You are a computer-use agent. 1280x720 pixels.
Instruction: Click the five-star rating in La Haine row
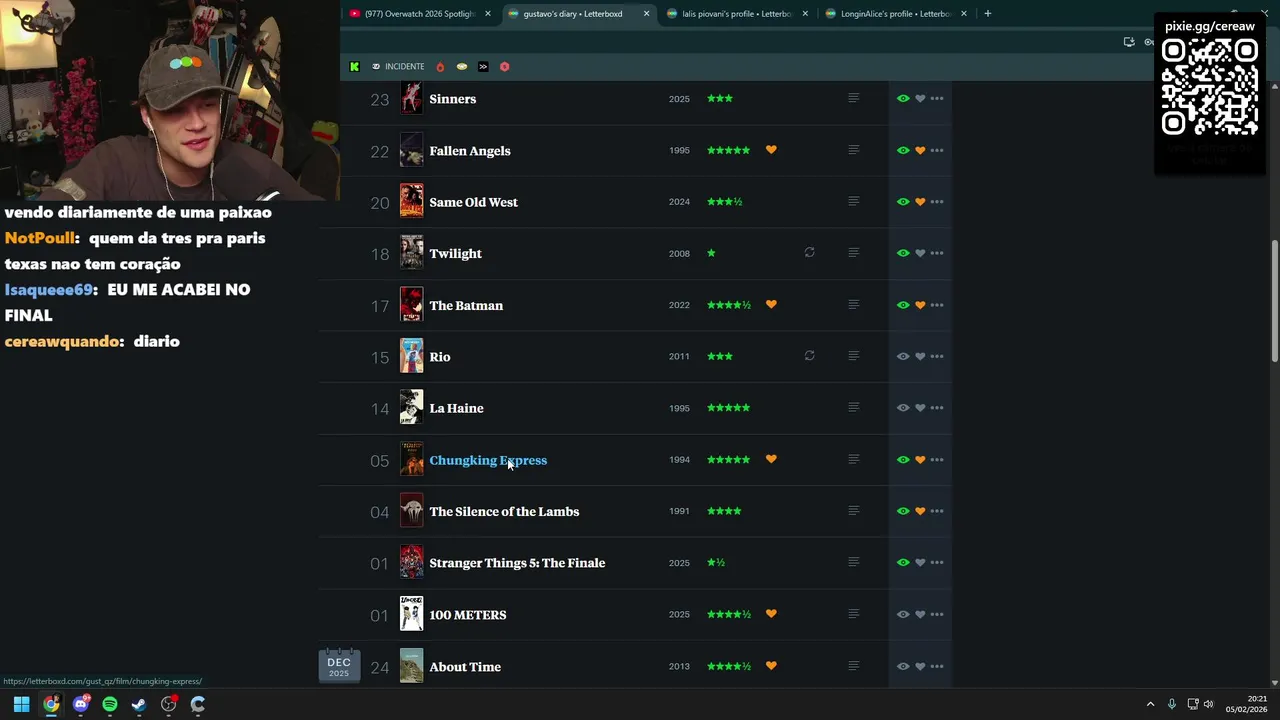728,408
